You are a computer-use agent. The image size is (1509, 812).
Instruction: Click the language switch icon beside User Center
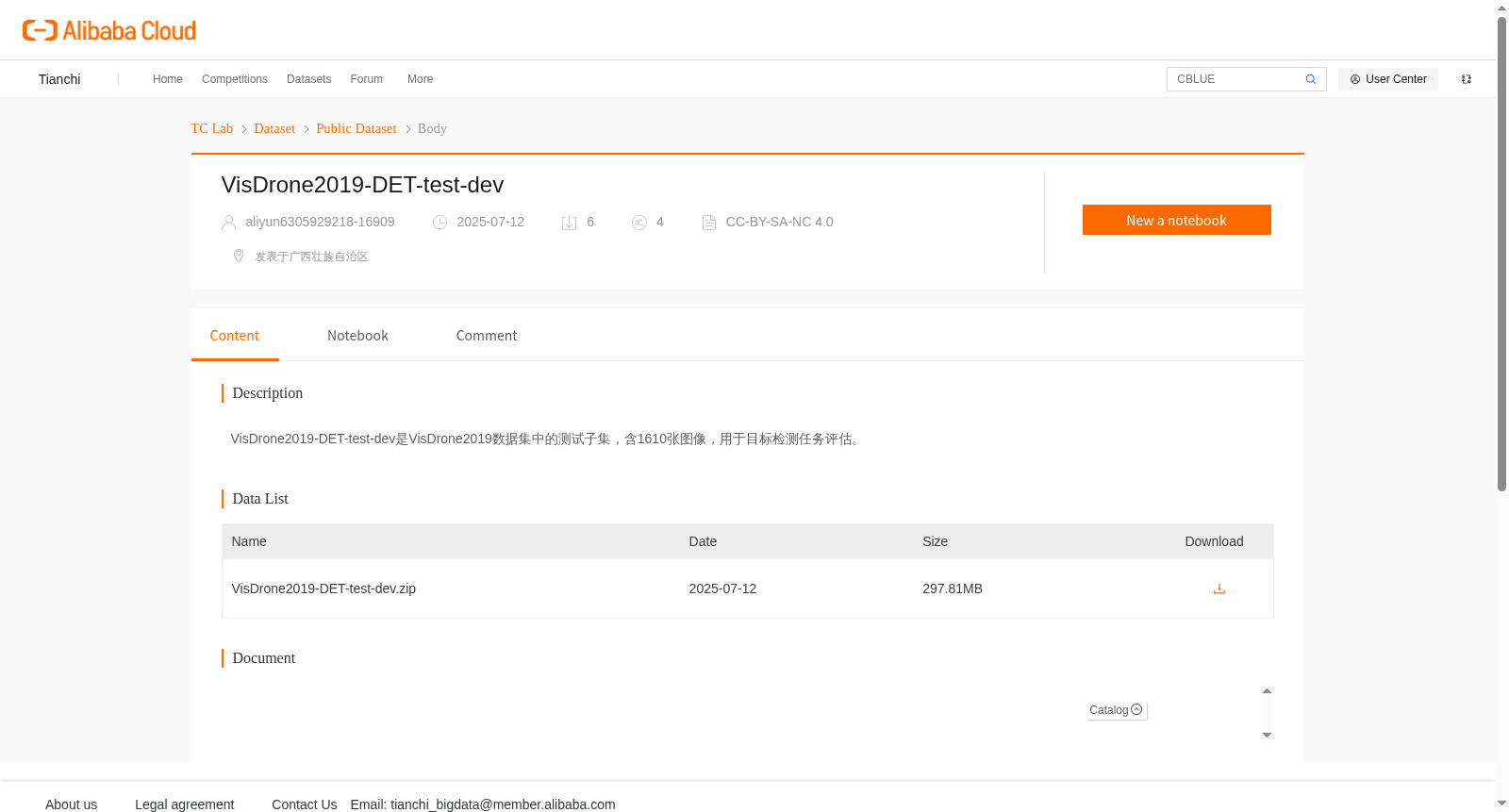coord(1467,79)
